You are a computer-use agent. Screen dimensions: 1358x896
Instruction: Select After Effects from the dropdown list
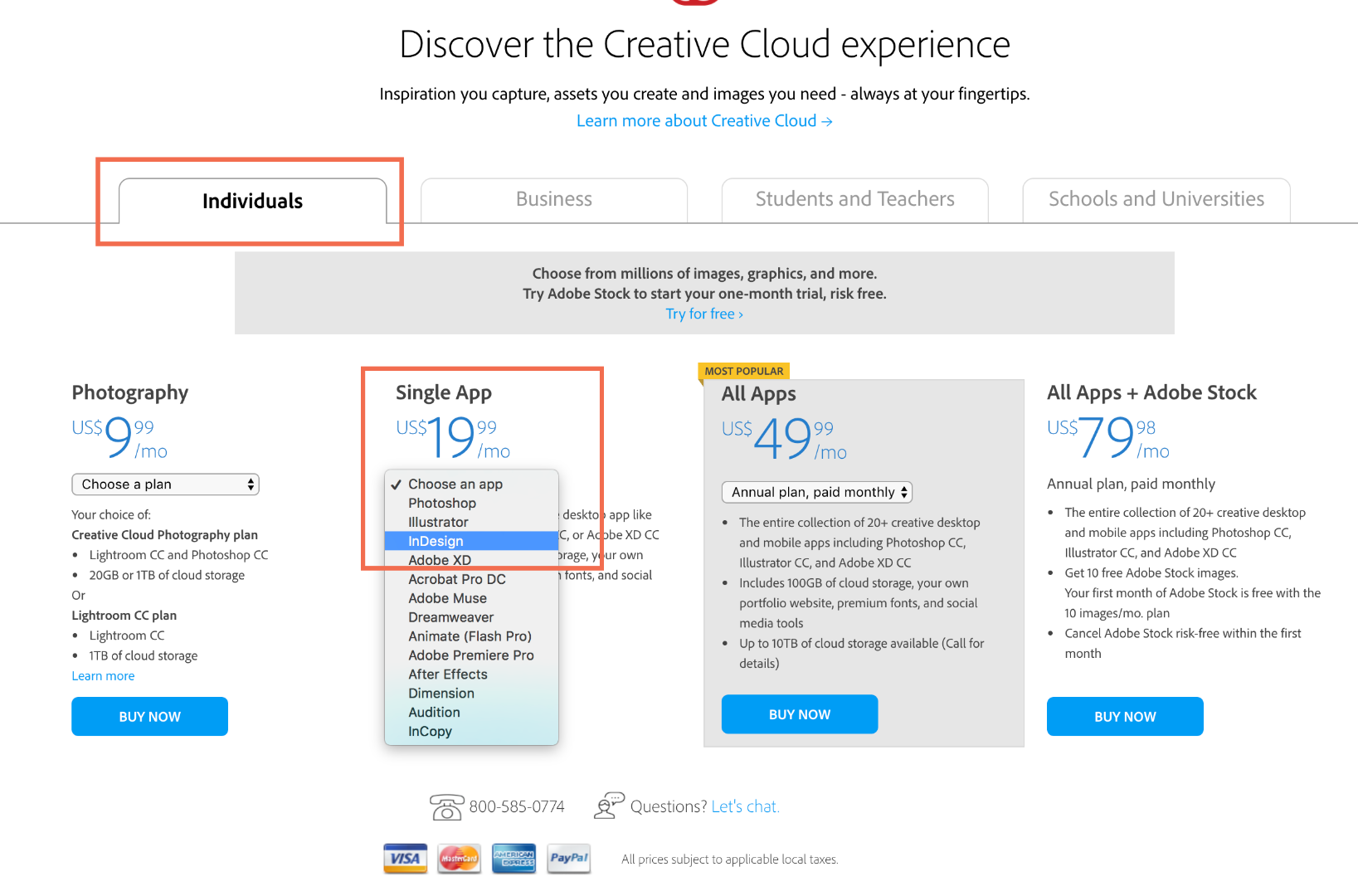tap(447, 674)
